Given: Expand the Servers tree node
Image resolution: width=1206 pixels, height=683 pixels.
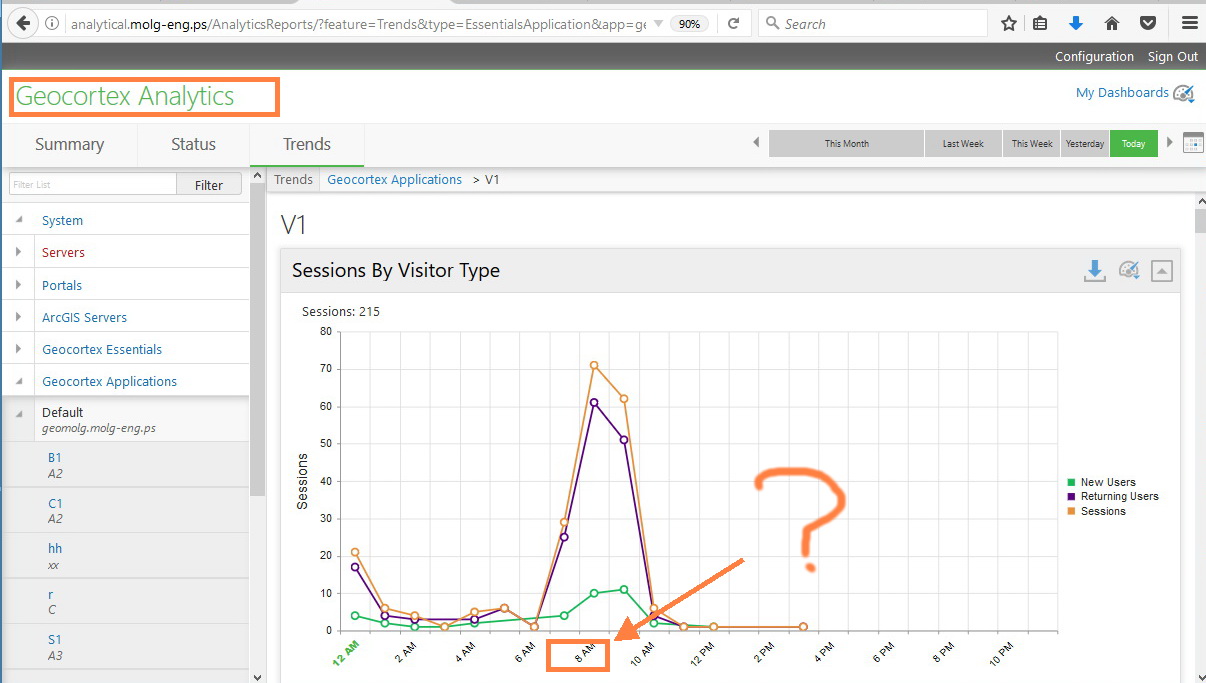Looking at the screenshot, I should (19, 252).
